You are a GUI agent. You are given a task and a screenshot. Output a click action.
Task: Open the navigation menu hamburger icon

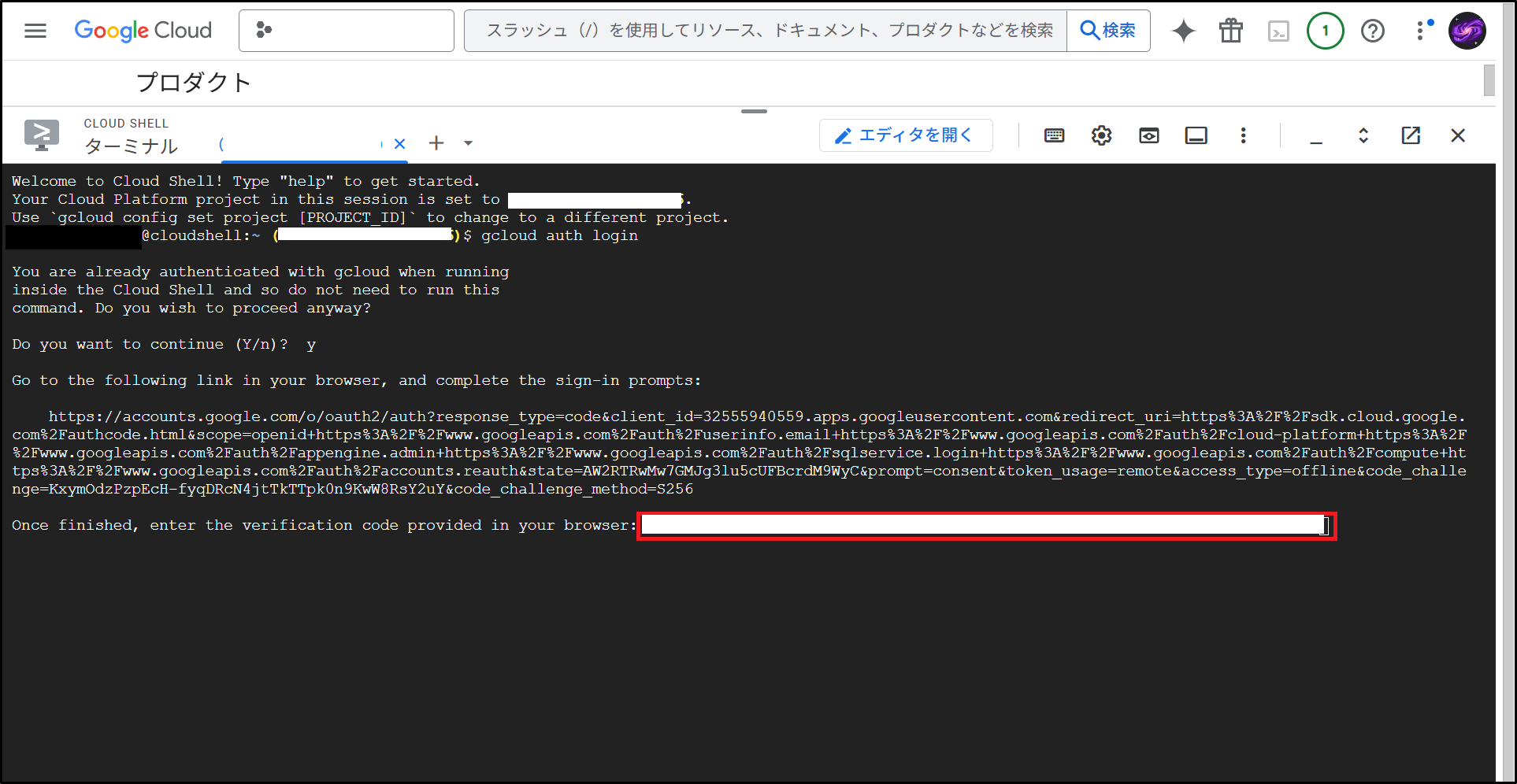point(35,31)
